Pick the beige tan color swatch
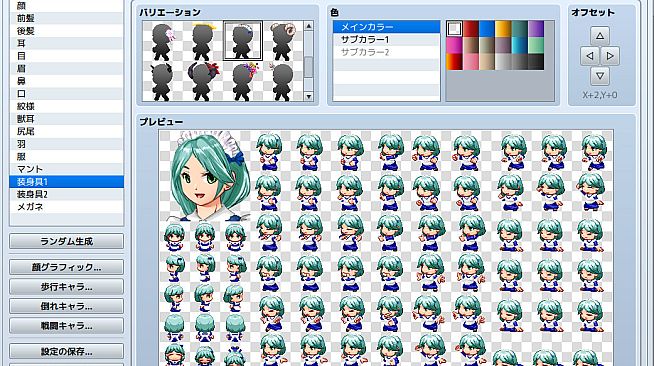654x366 pixels. [487, 62]
